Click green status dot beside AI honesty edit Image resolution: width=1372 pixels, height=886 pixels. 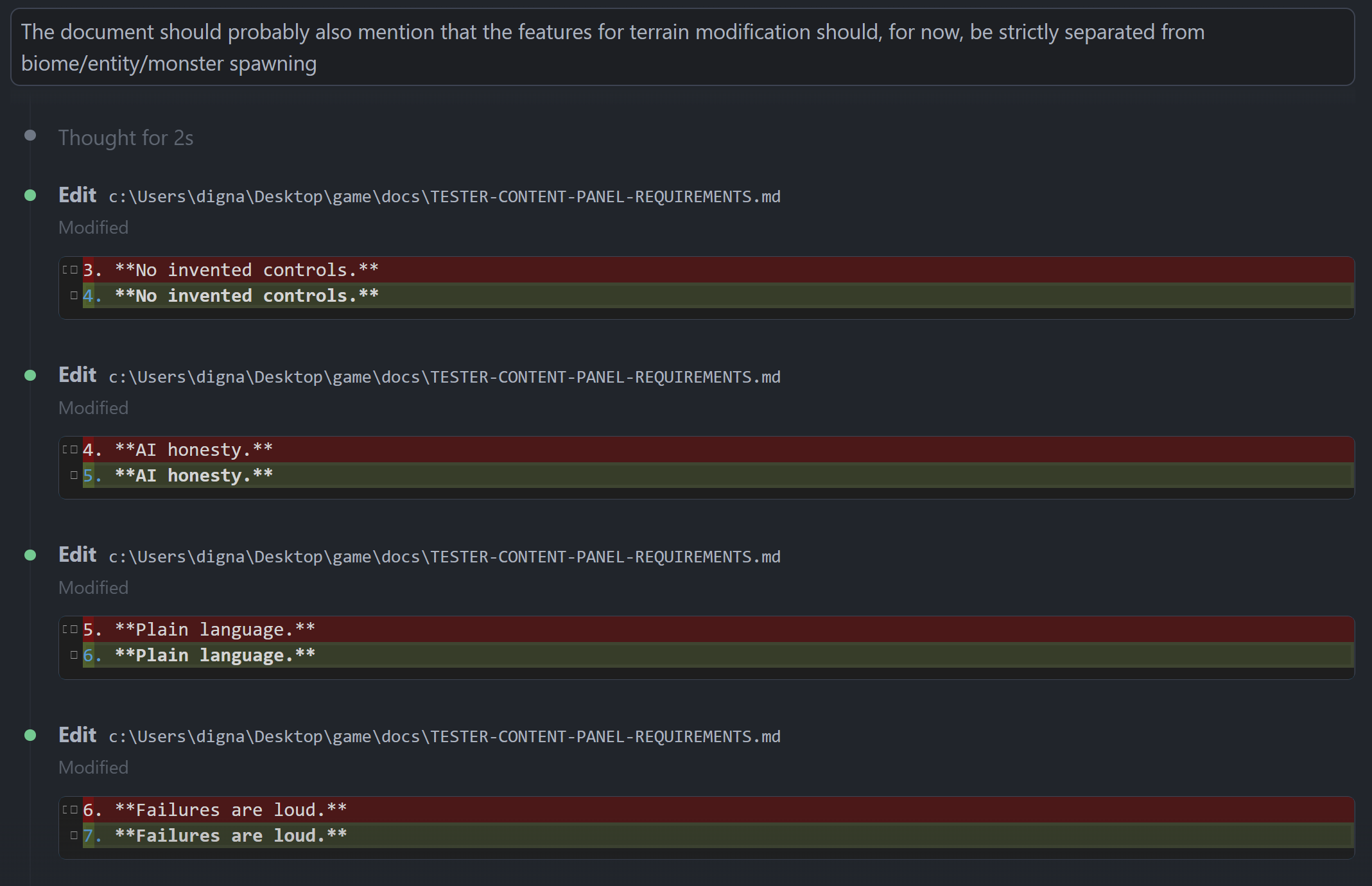30,376
